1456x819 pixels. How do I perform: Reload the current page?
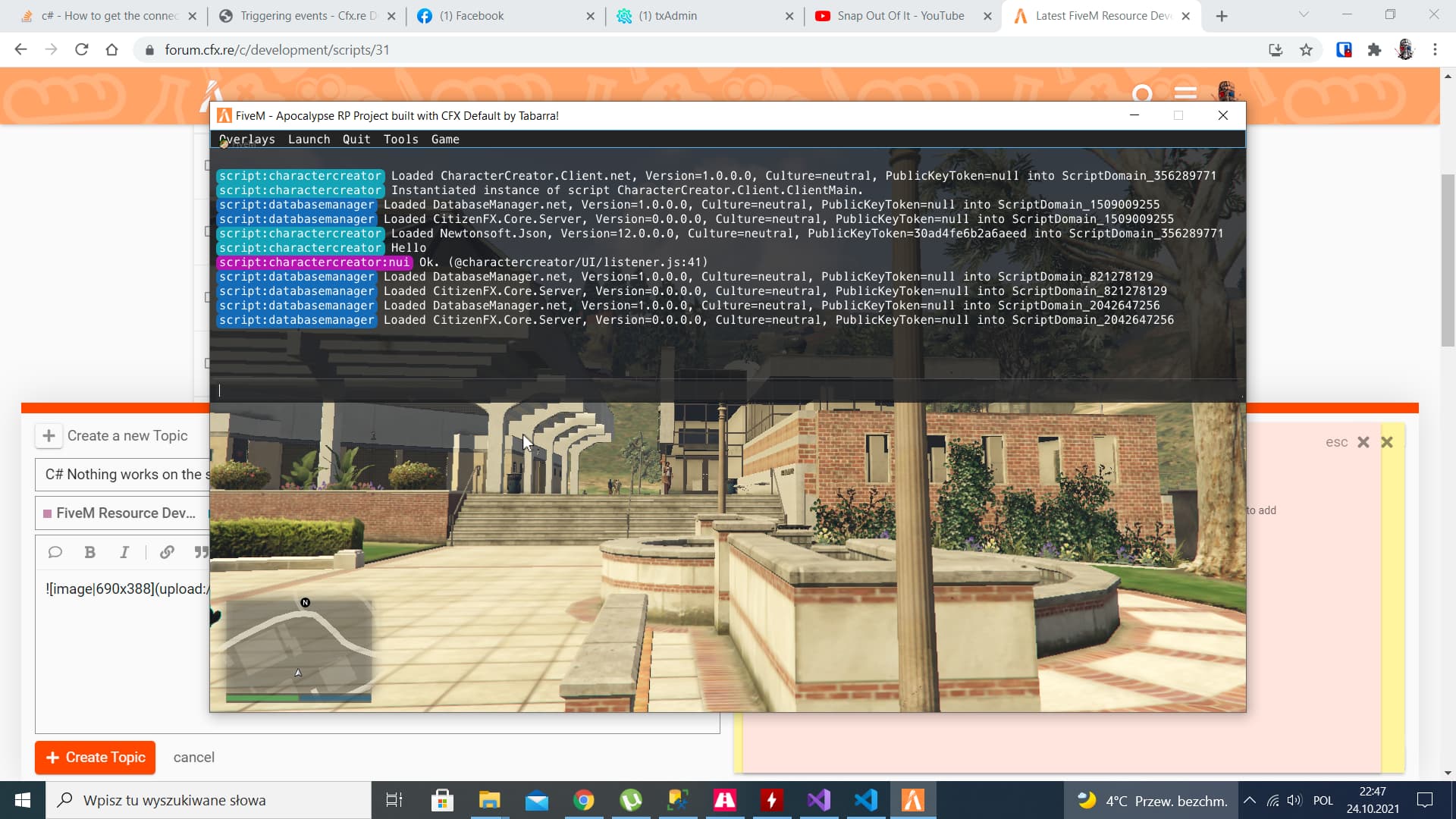(82, 49)
